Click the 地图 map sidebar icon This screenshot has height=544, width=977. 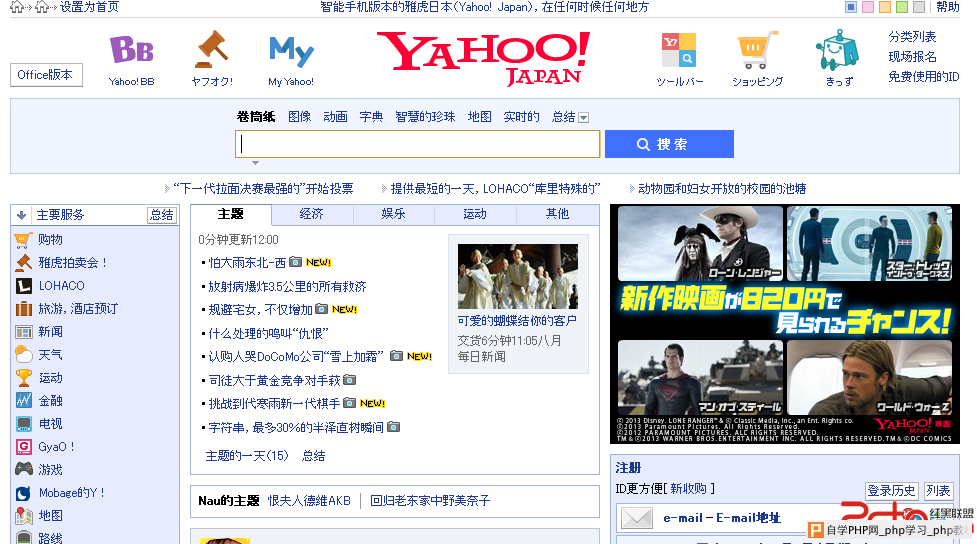point(24,516)
